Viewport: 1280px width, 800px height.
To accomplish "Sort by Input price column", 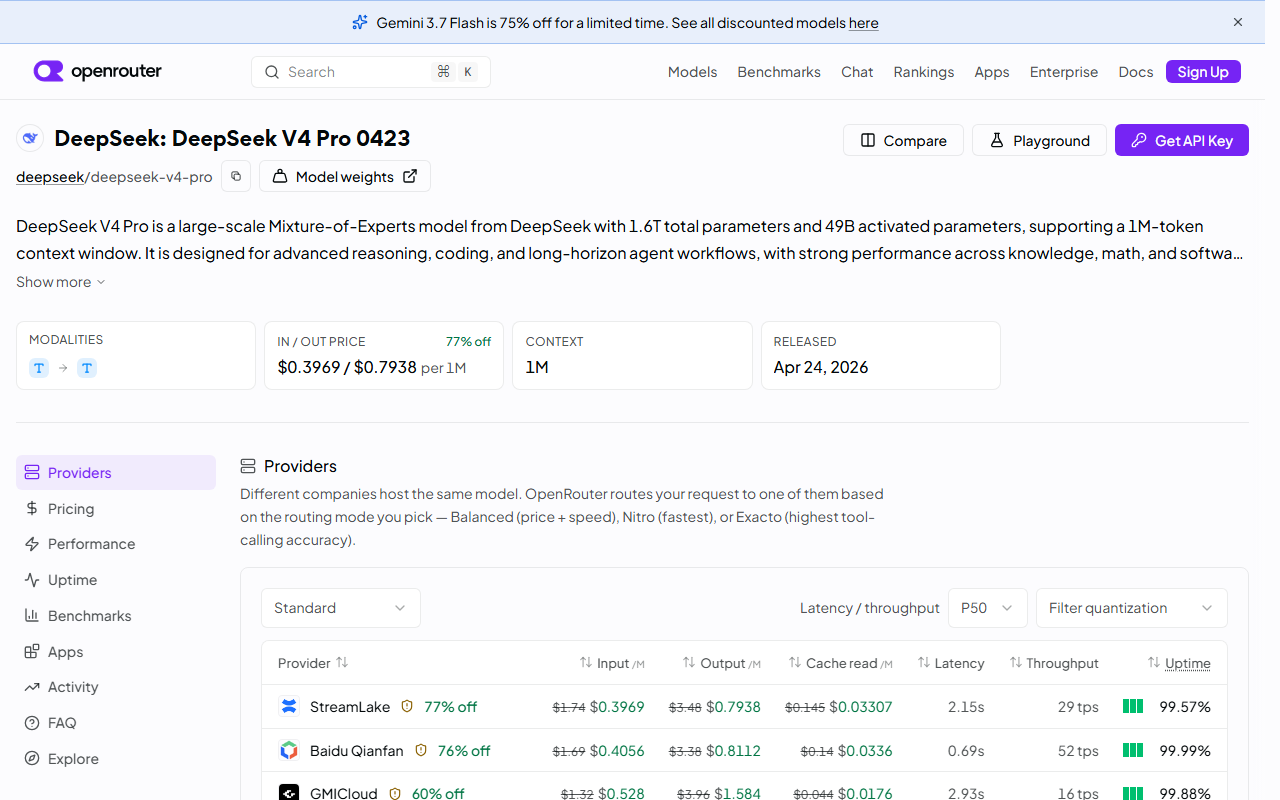I will (x=612, y=663).
